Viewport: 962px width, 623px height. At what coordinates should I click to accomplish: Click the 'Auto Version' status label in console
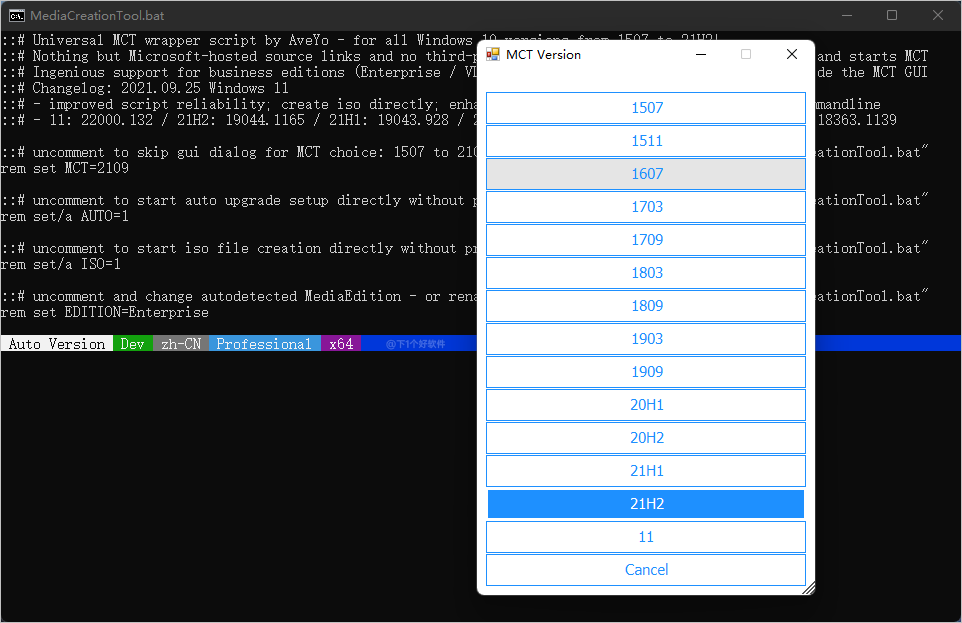click(56, 344)
